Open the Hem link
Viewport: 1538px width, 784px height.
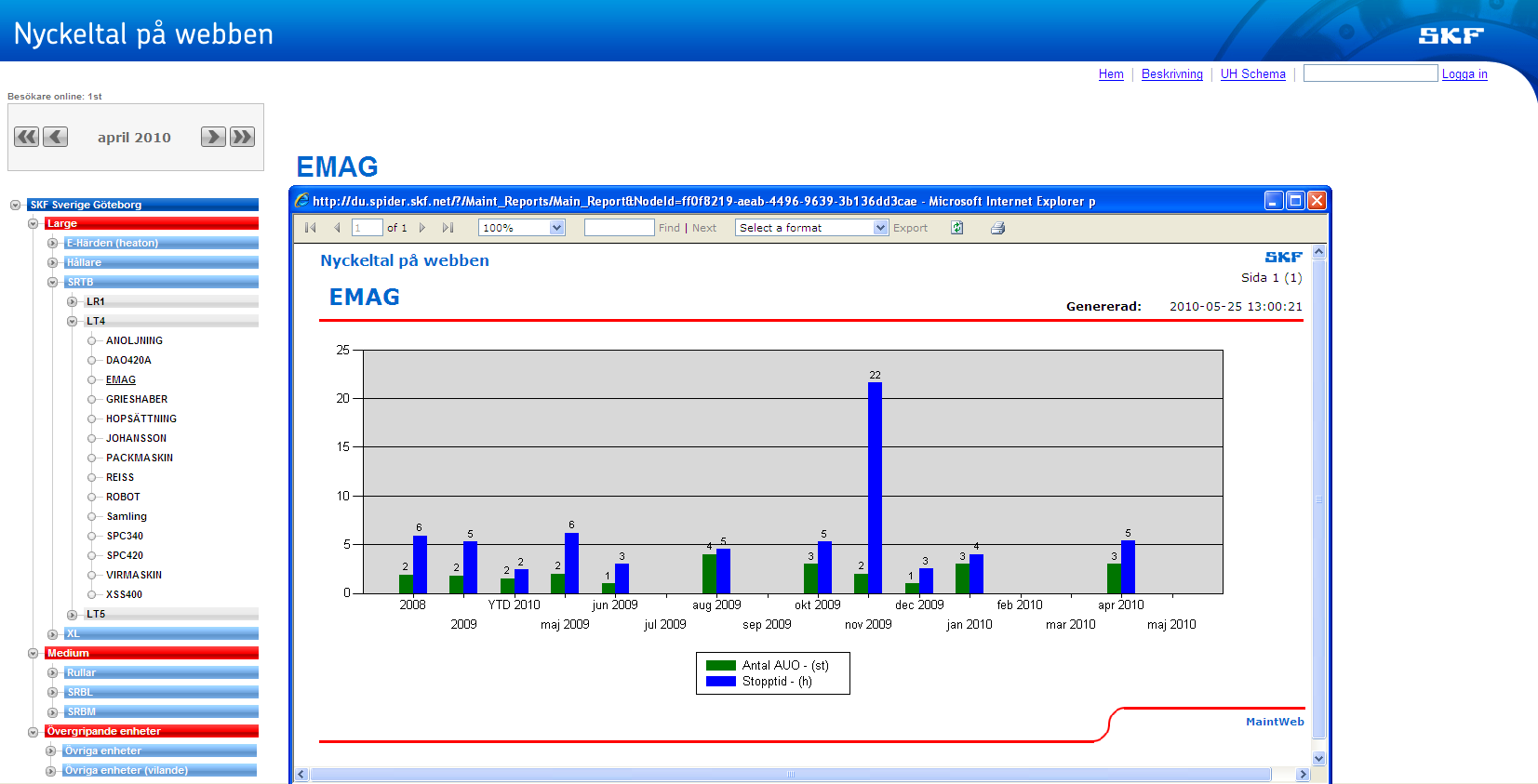1111,74
